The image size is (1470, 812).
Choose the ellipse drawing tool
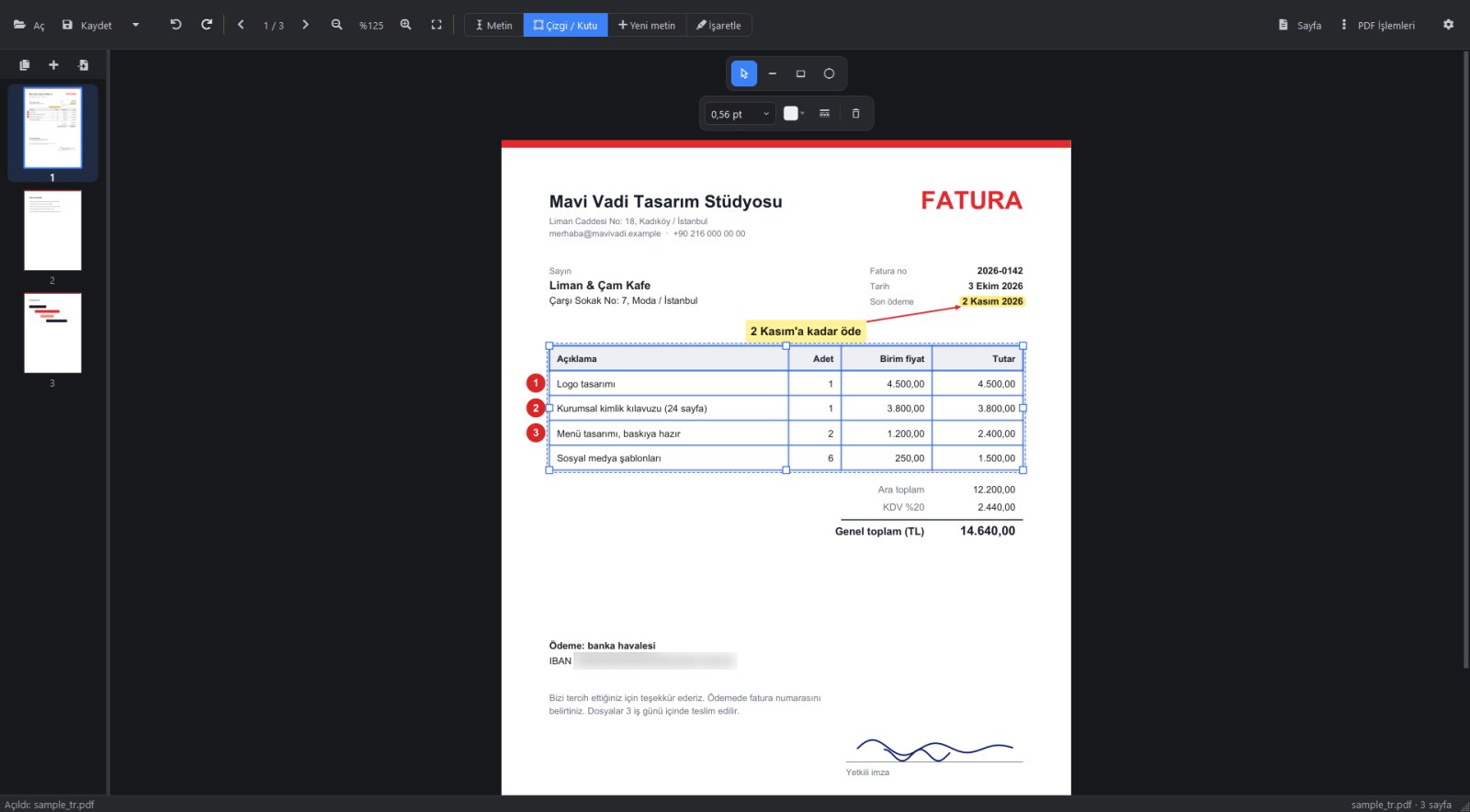pyautogui.click(x=829, y=73)
